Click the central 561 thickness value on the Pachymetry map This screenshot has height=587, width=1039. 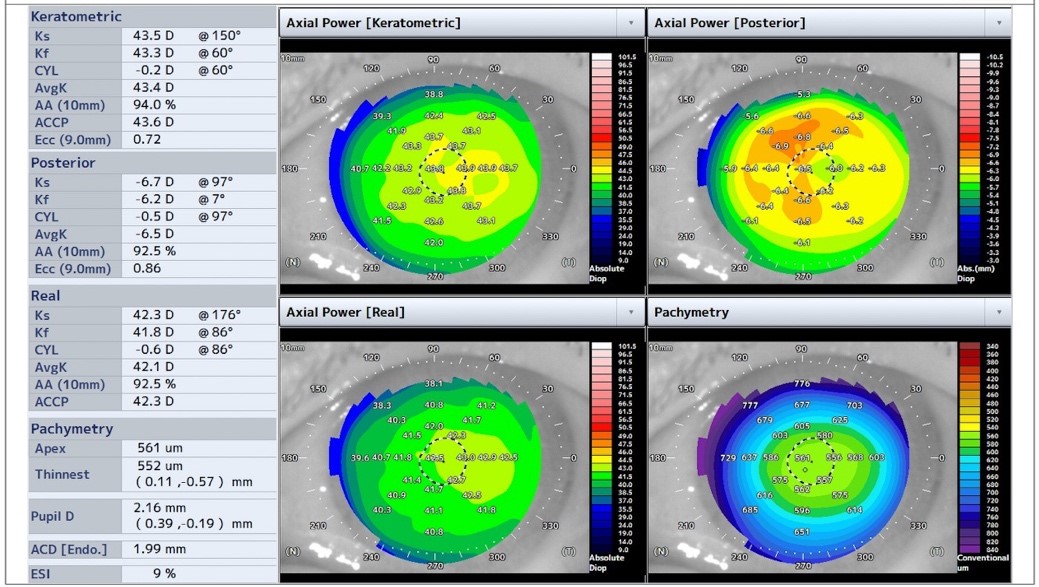pos(802,458)
